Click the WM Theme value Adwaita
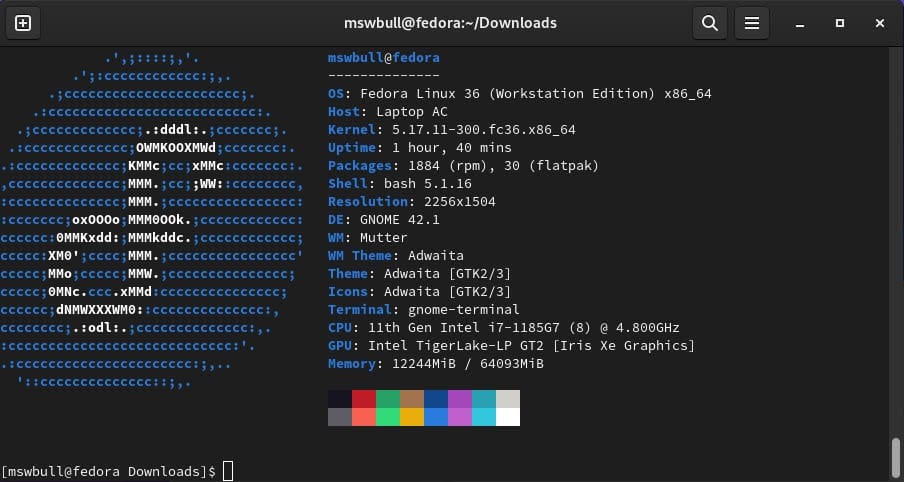Viewport: 904px width, 482px height. (435, 255)
